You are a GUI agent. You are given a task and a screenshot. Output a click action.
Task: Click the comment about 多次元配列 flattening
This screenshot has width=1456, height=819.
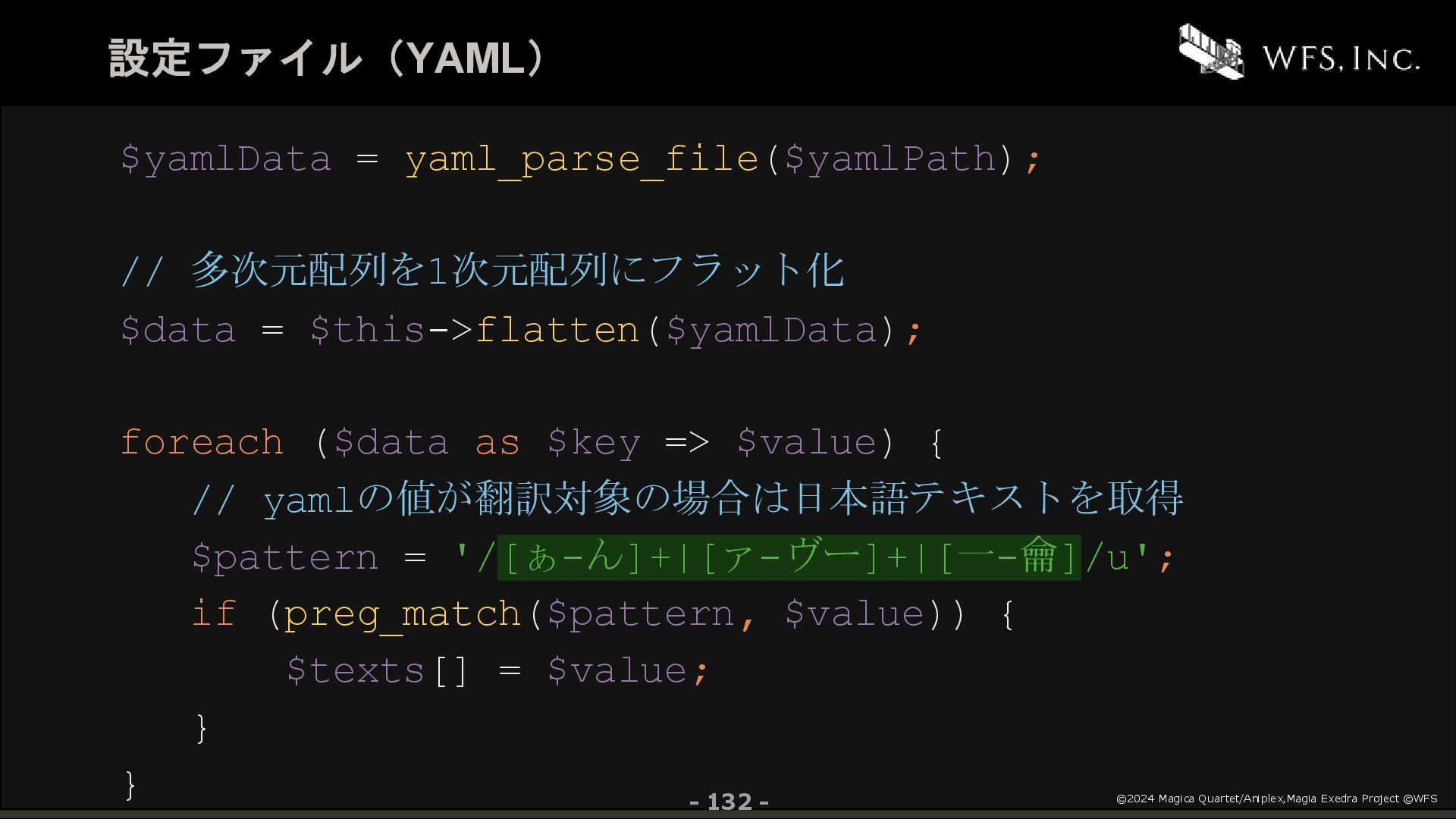483,270
